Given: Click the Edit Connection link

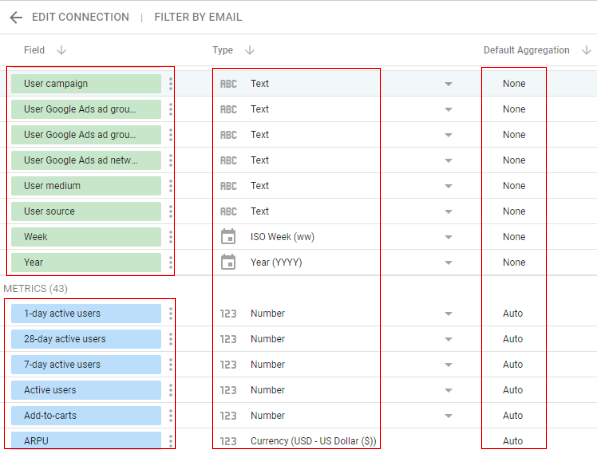Looking at the screenshot, I should [x=80, y=17].
